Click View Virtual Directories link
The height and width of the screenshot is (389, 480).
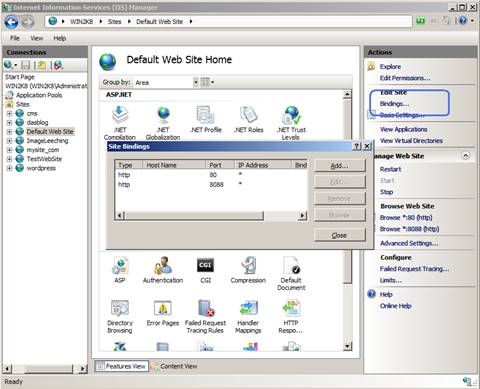click(411, 141)
